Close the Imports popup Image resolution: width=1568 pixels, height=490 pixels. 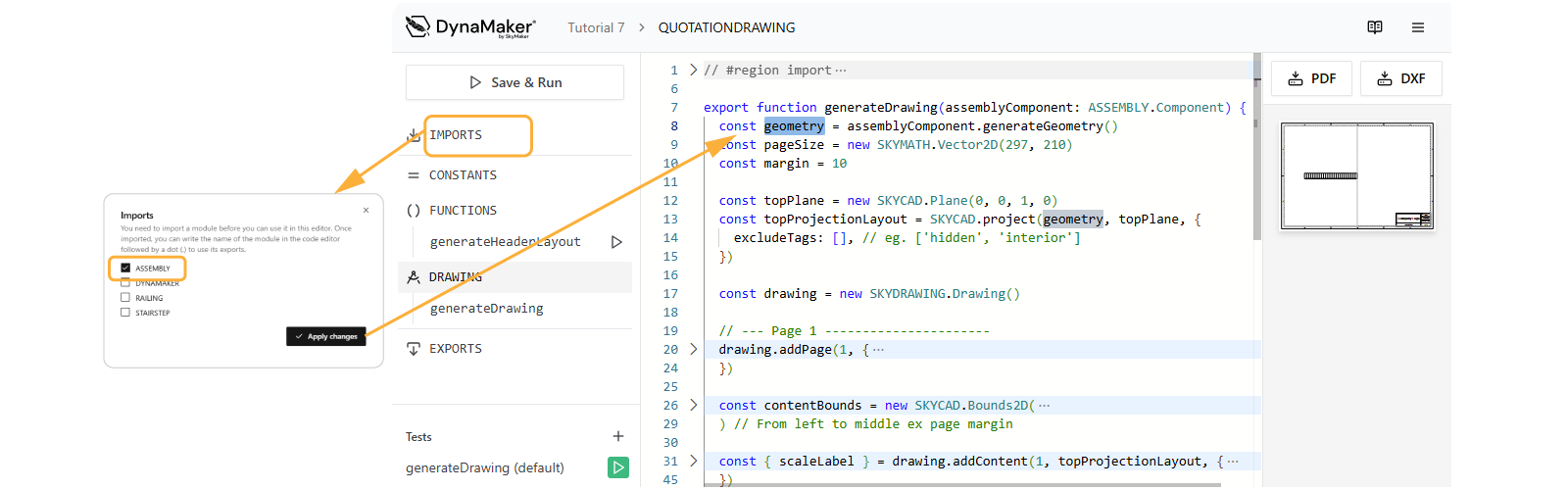(x=367, y=210)
